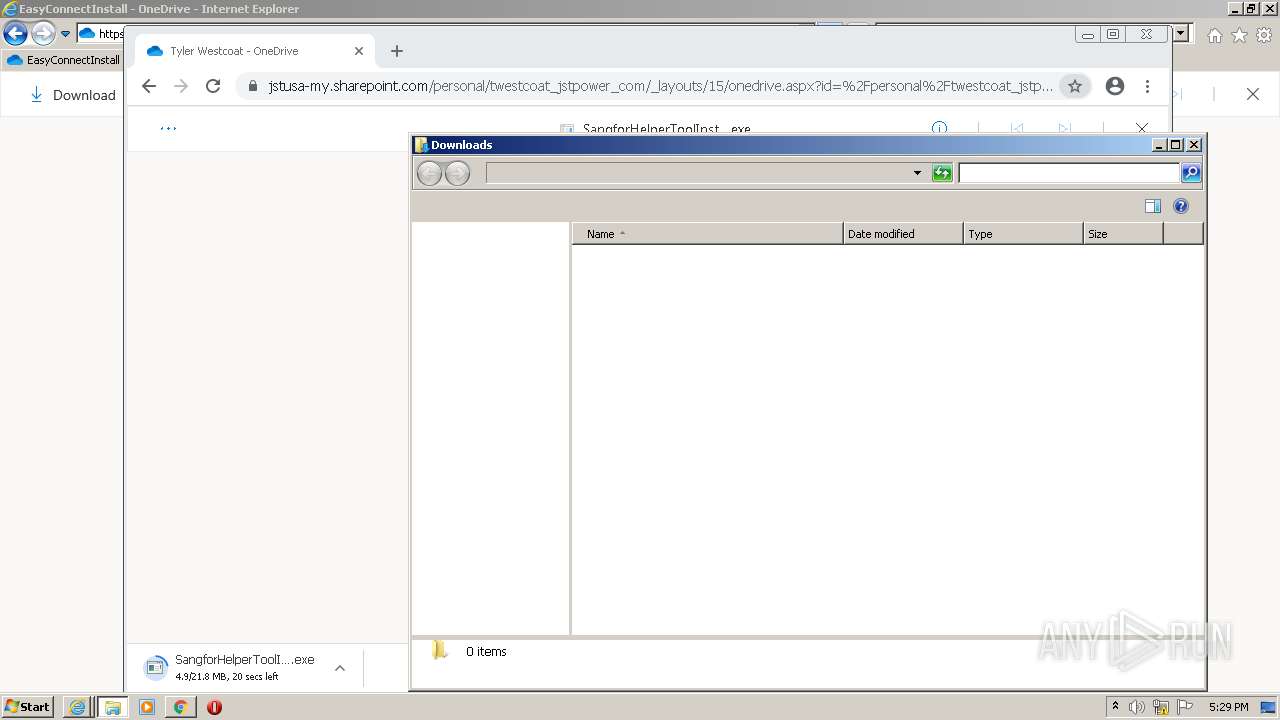The width and height of the screenshot is (1280, 720).
Task: Toggle the preview pane icon in Downloads window
Action: (x=1153, y=206)
